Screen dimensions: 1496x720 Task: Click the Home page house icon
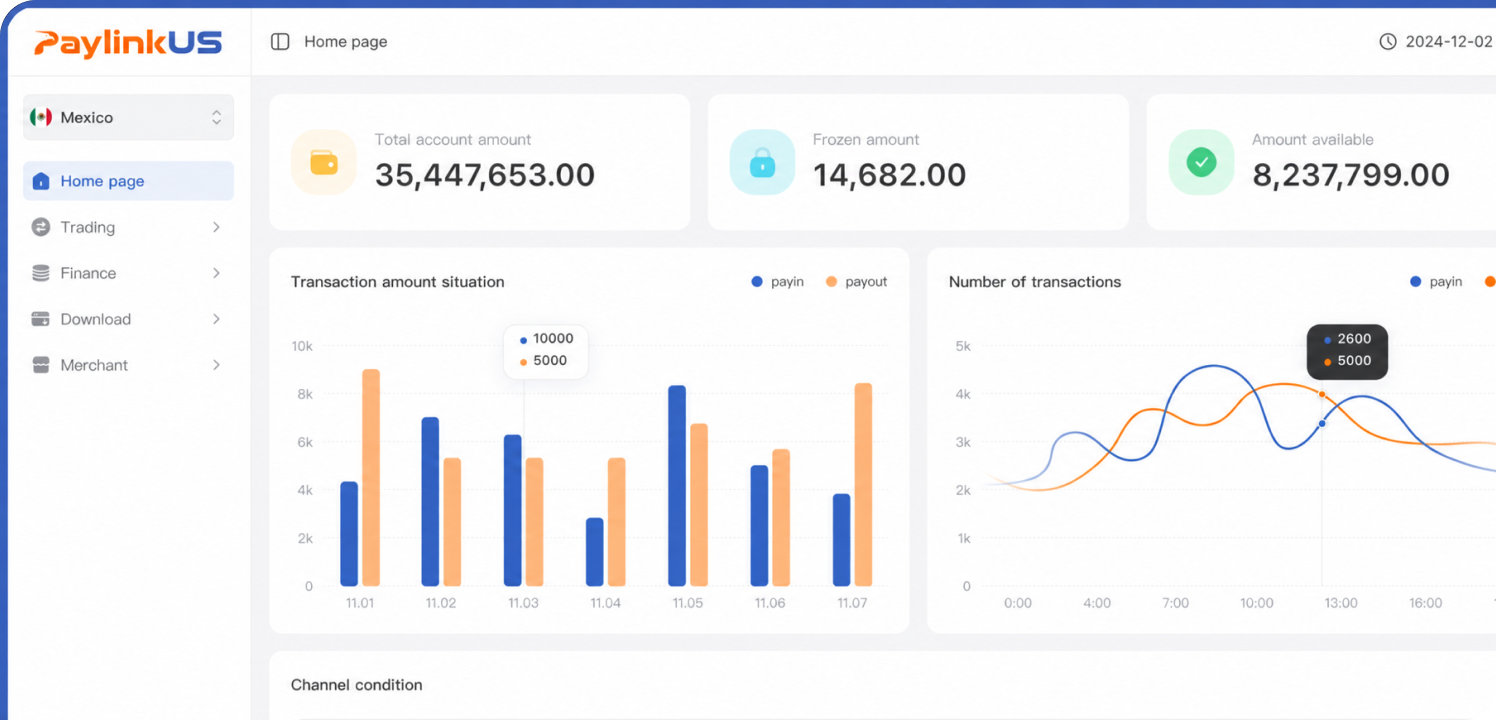41,181
